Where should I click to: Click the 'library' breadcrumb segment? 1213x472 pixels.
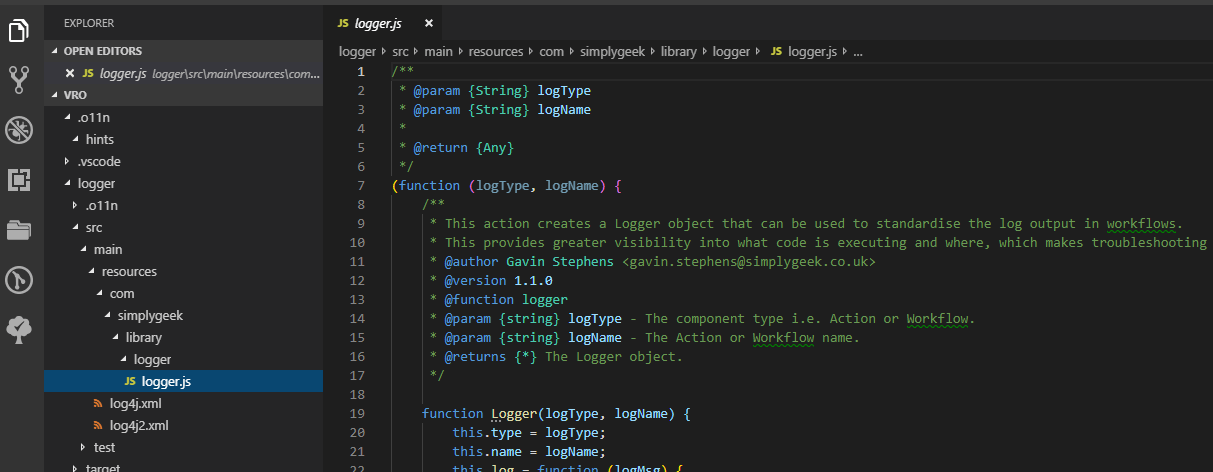tap(679, 51)
